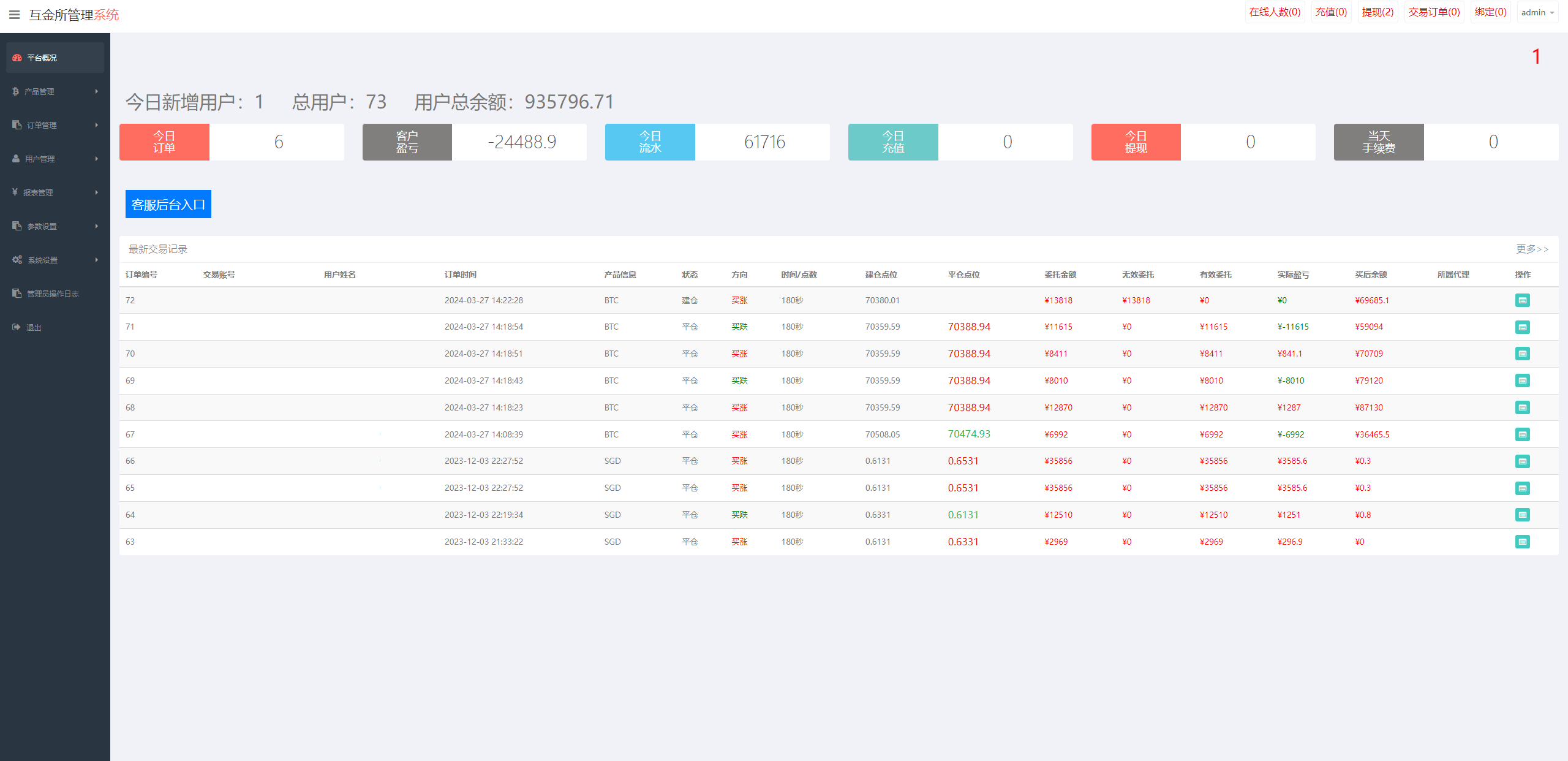Select 平台概况 in the sidebar
Image resolution: width=1568 pixels, height=761 pixels.
(42, 58)
